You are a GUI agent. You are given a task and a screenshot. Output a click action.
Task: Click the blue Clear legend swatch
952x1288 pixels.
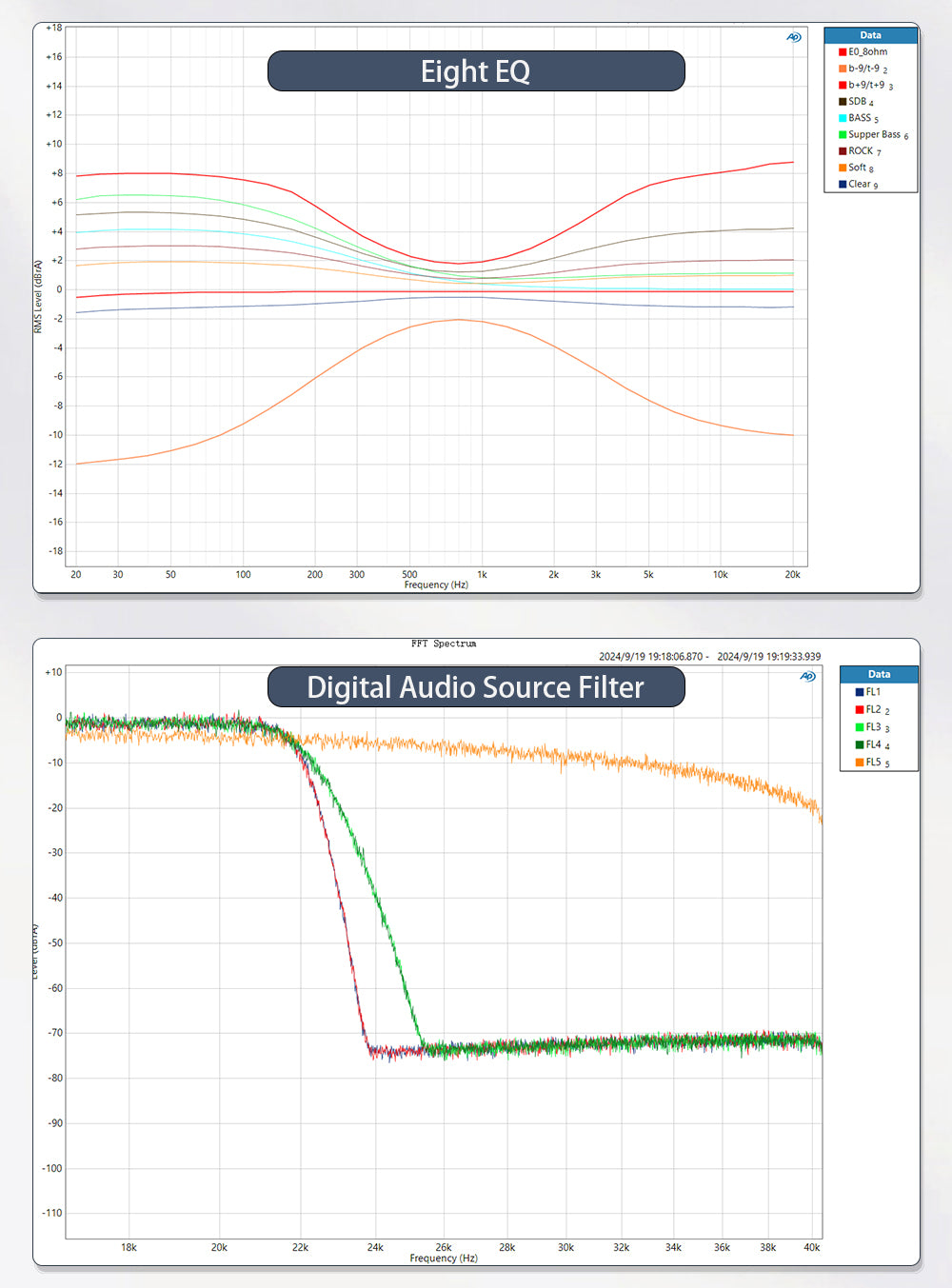(843, 185)
